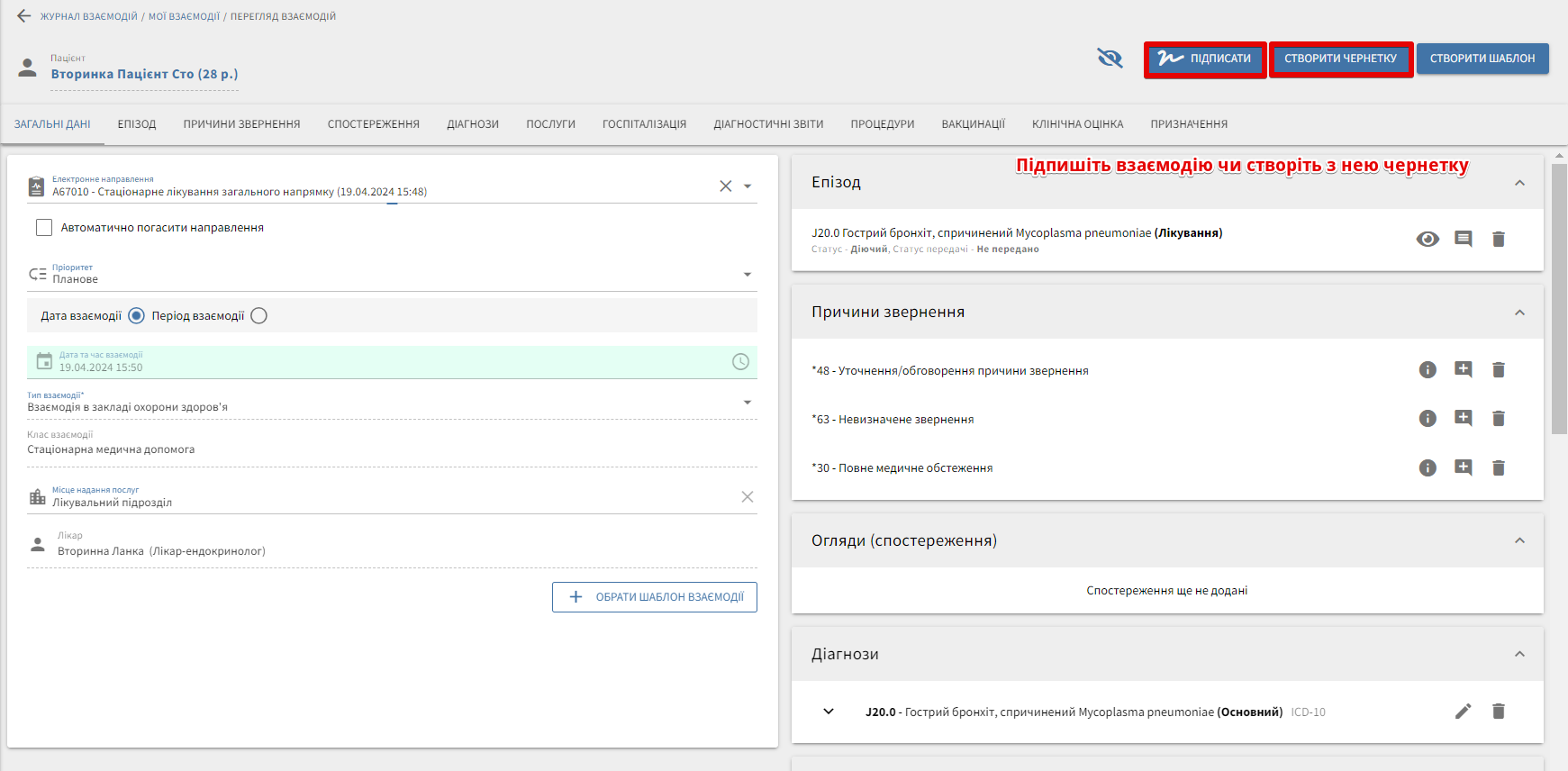Open the 'Пріоритет' dropdown

[x=747, y=275]
